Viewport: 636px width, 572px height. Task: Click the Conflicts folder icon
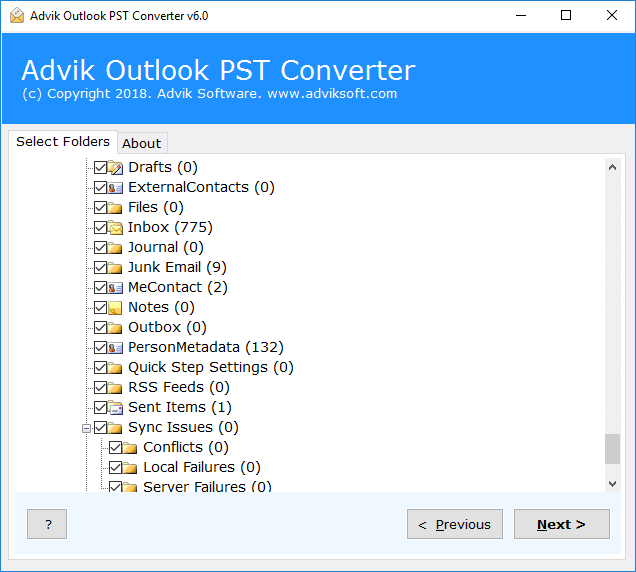[130, 448]
